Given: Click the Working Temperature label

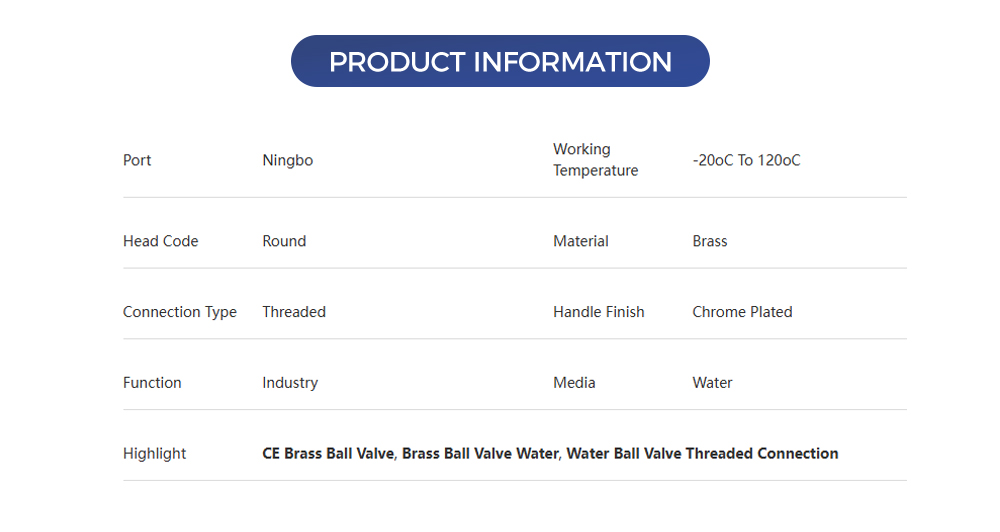Looking at the screenshot, I should pos(595,160).
